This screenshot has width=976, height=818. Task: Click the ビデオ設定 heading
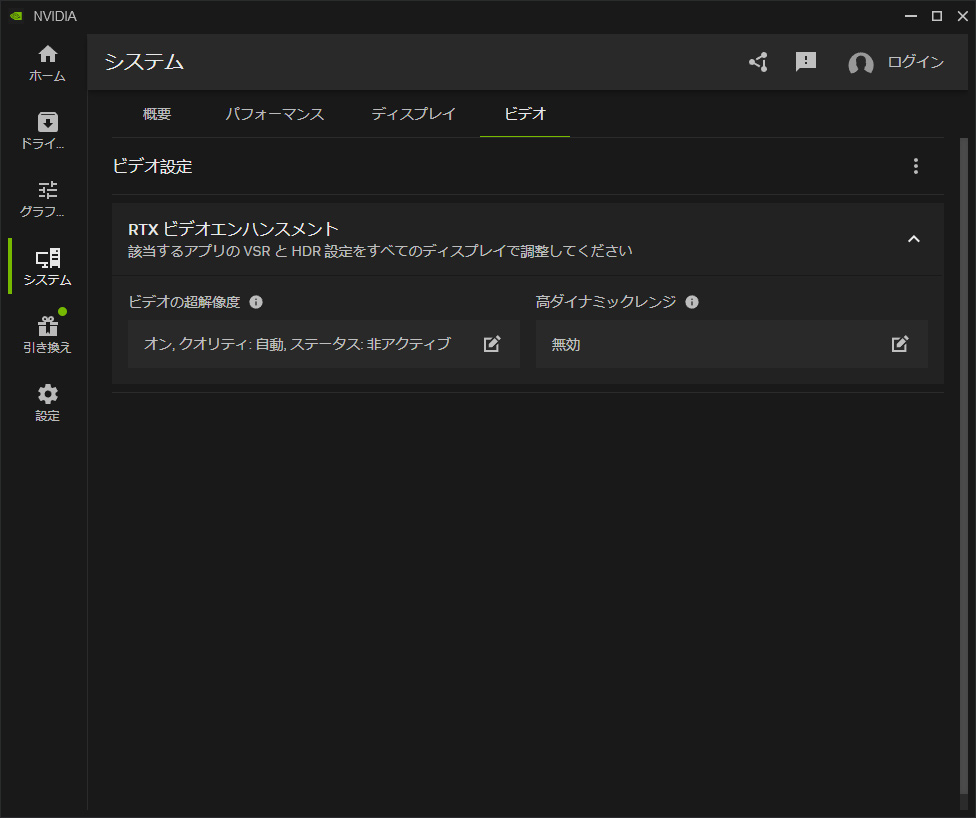[152, 166]
